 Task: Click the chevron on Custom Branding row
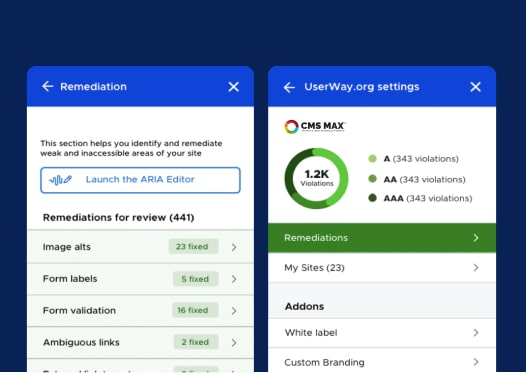476,362
